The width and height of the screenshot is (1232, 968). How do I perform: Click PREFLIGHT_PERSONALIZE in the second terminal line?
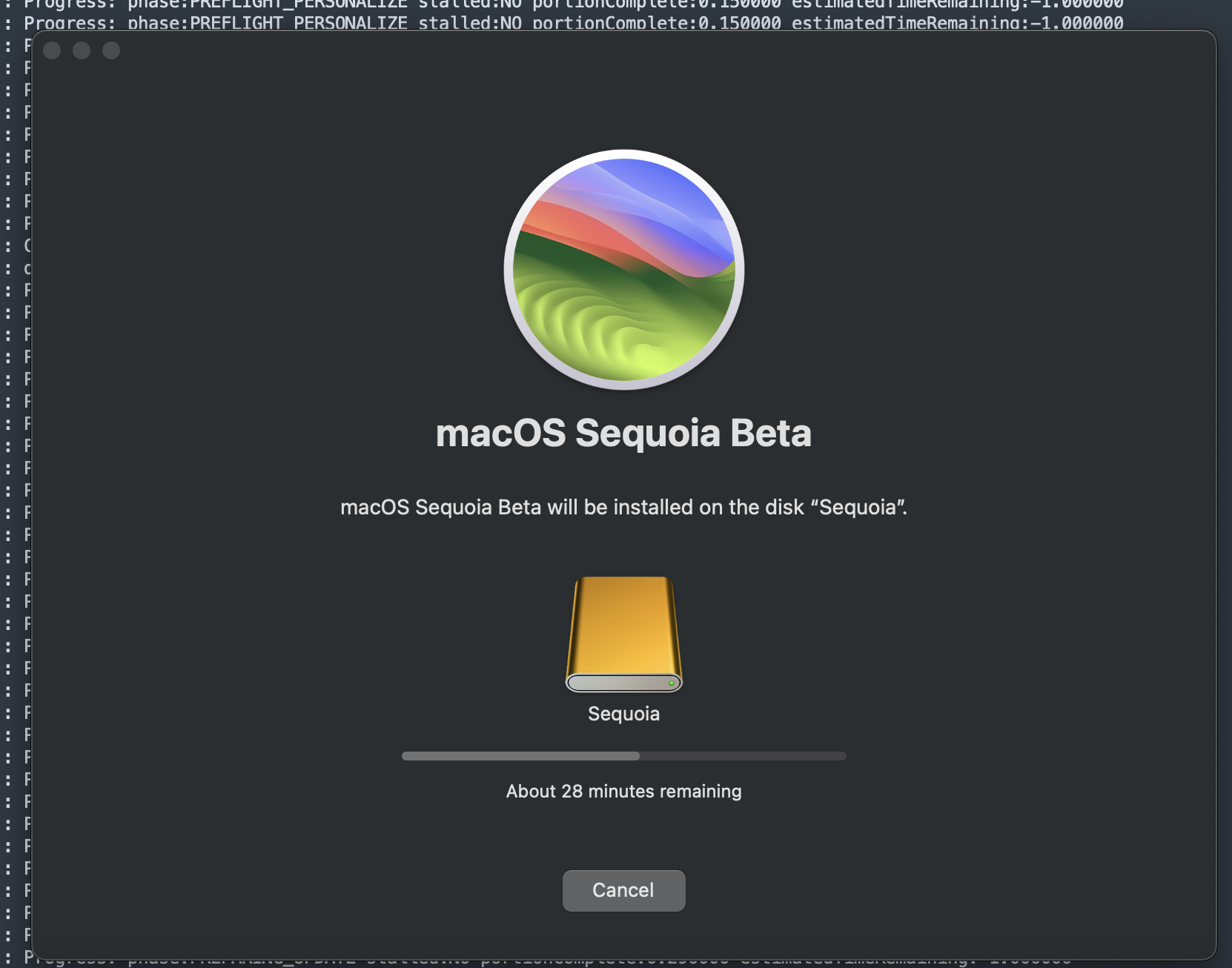click(299, 23)
